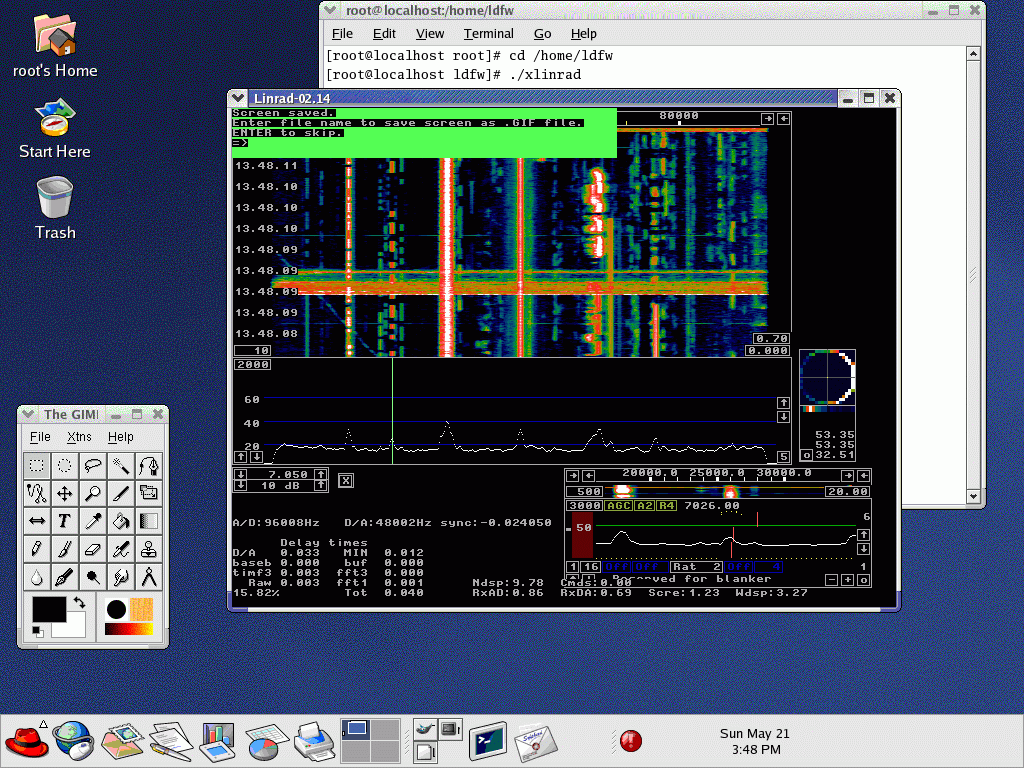Select the Airbrush tool in GIMP
The width and height of the screenshot is (1024, 768).
(121, 549)
